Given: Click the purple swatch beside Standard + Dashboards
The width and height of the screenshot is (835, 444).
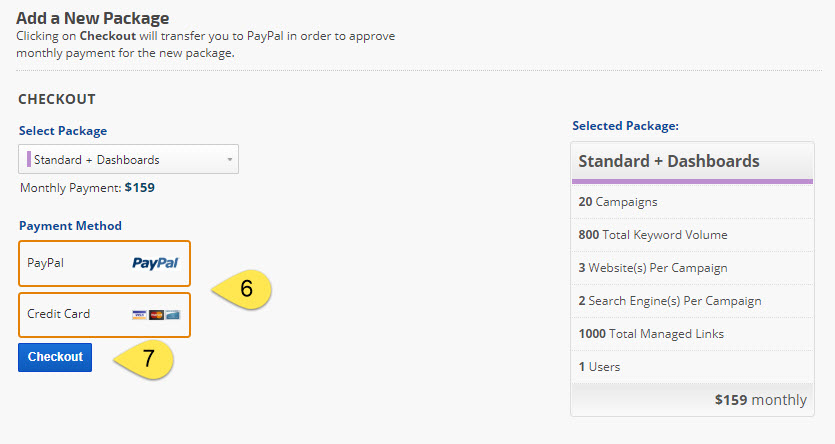Looking at the screenshot, I should click(x=29, y=159).
